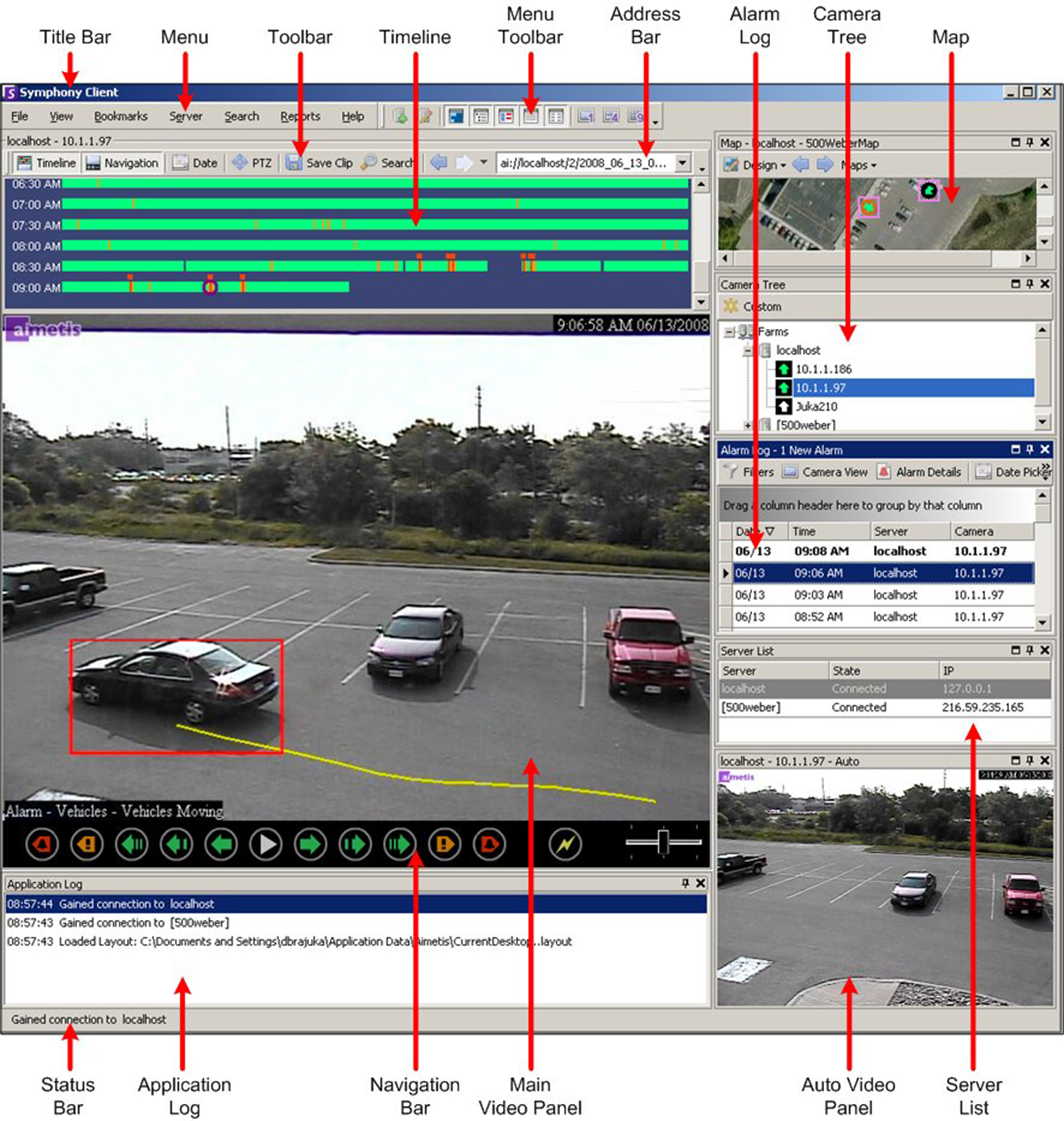Toggle the Navigation bar button
This screenshot has width=1064, height=1121.
pyautogui.click(x=122, y=163)
